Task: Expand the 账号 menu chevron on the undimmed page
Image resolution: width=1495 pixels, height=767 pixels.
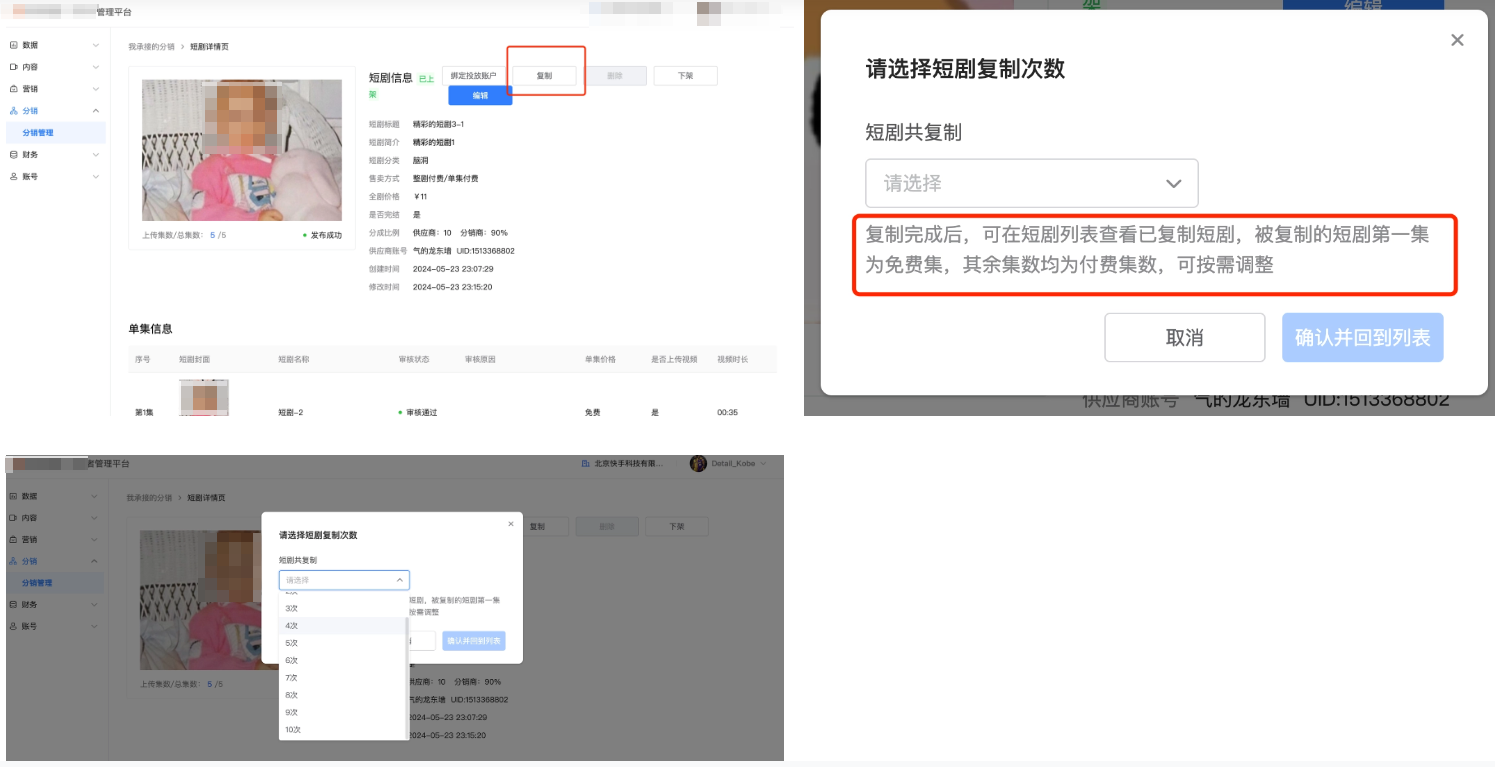Action: coord(96,176)
